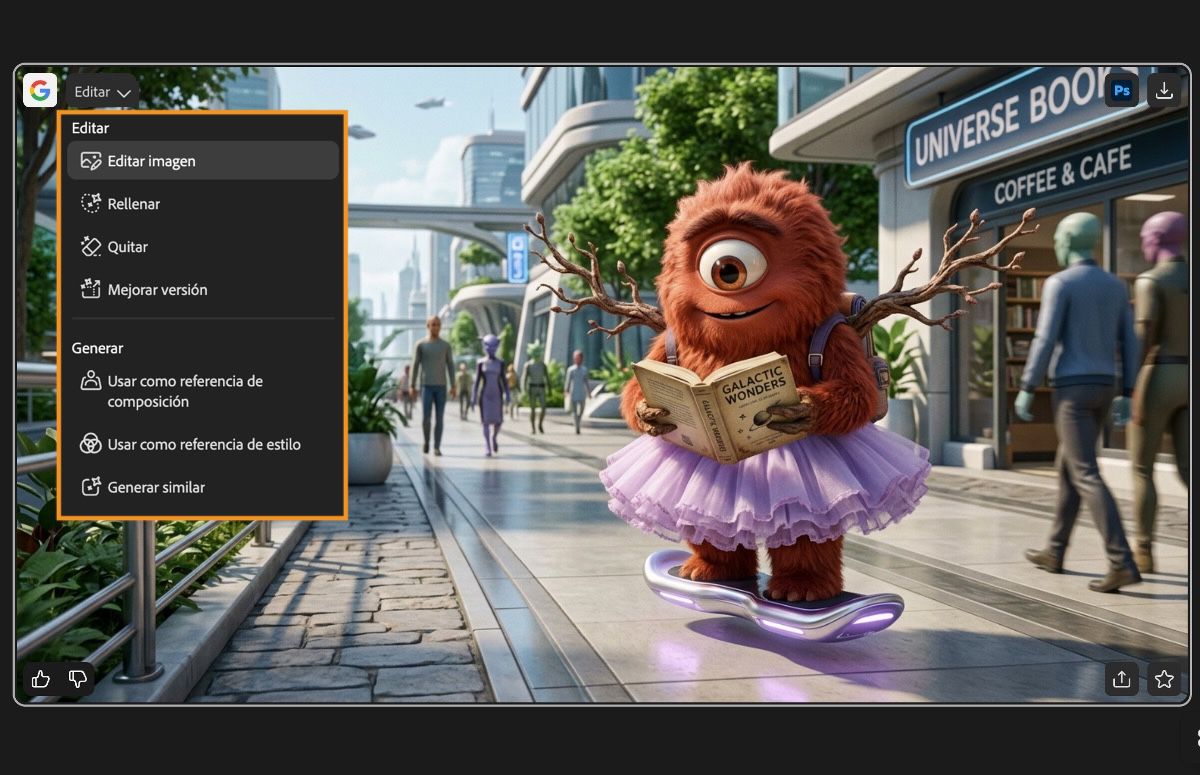1200x775 pixels.
Task: Share the image with the share icon
Action: 1122,679
